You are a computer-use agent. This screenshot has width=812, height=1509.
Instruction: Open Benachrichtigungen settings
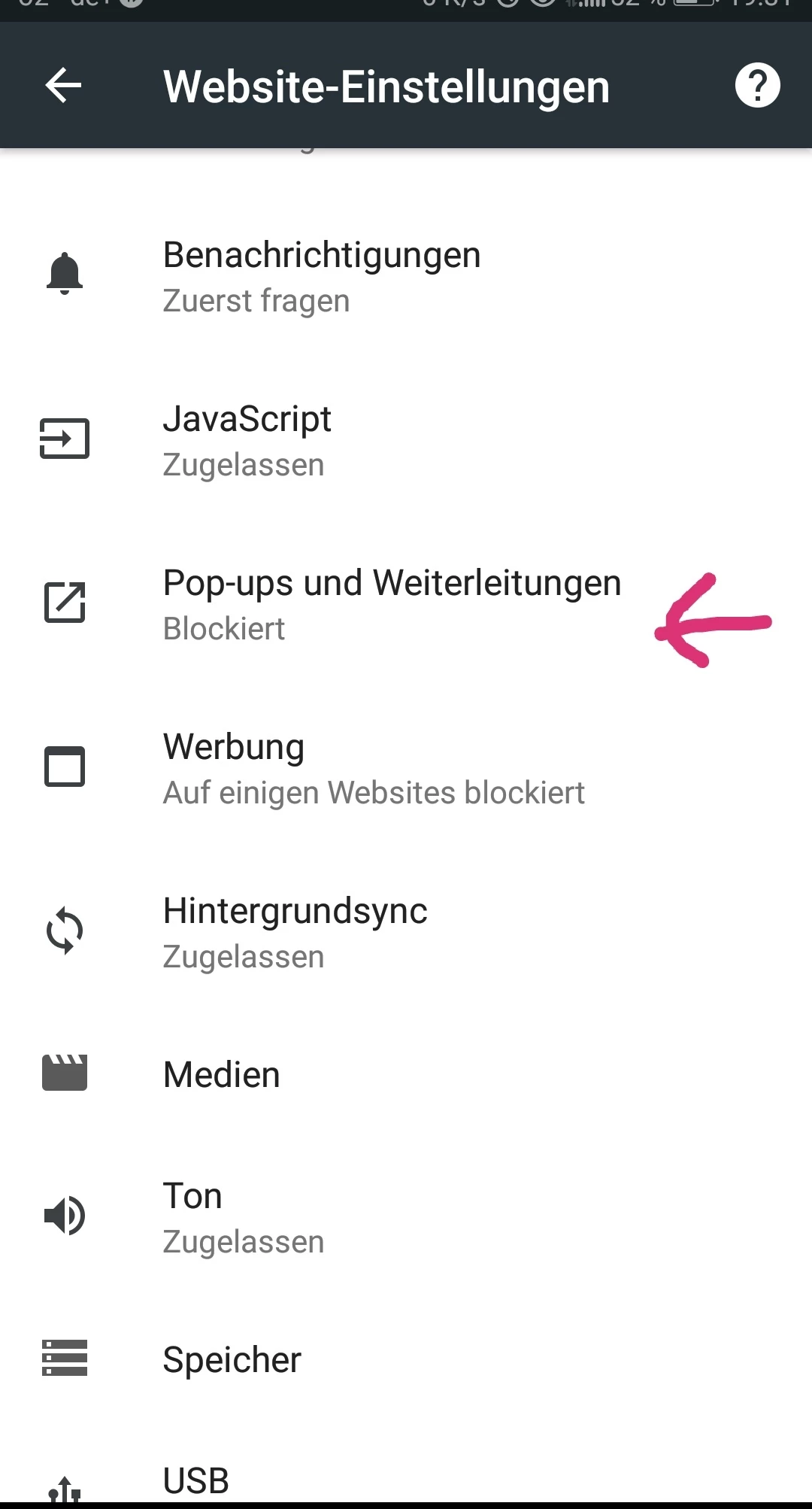point(322,277)
